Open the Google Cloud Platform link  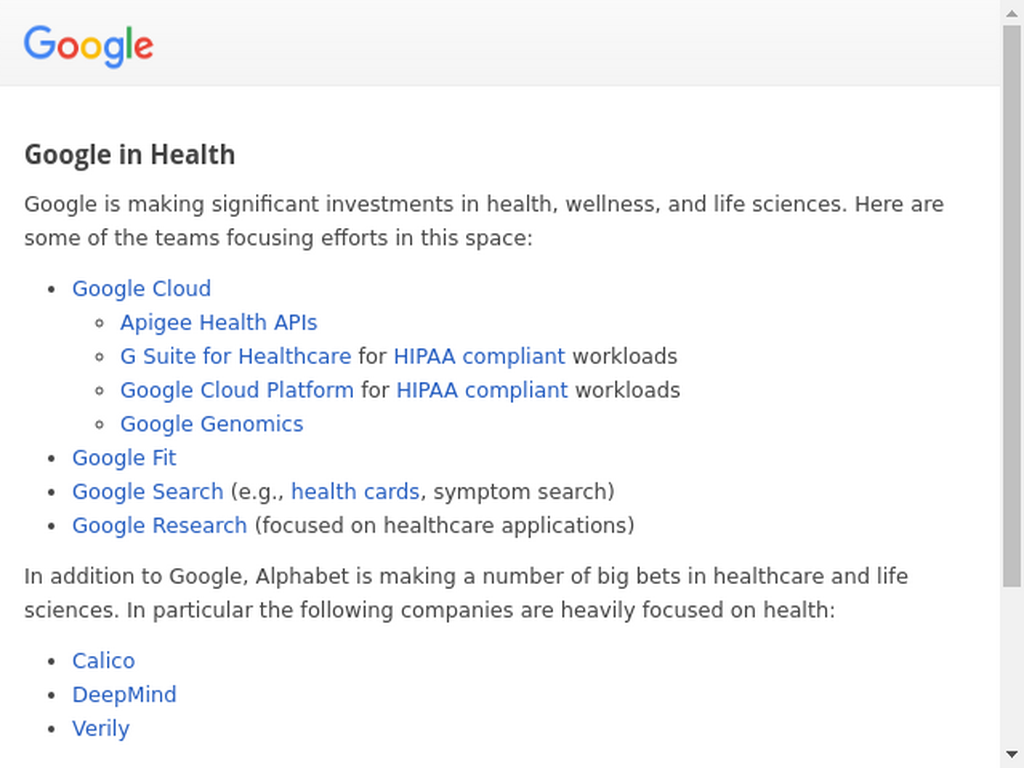[x=237, y=391]
